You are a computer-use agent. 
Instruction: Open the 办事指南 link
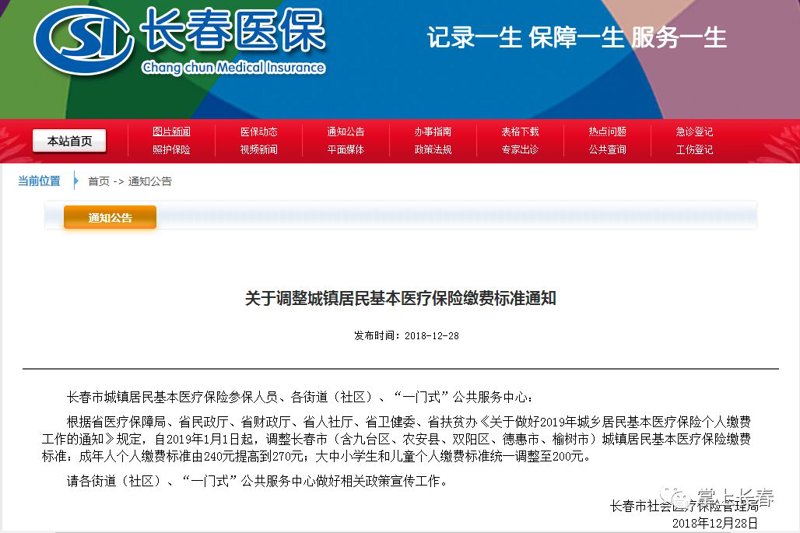pos(433,132)
